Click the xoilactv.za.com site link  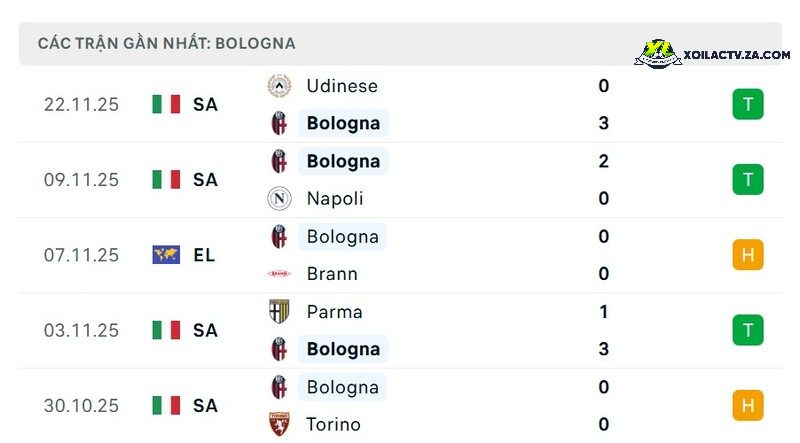click(737, 55)
